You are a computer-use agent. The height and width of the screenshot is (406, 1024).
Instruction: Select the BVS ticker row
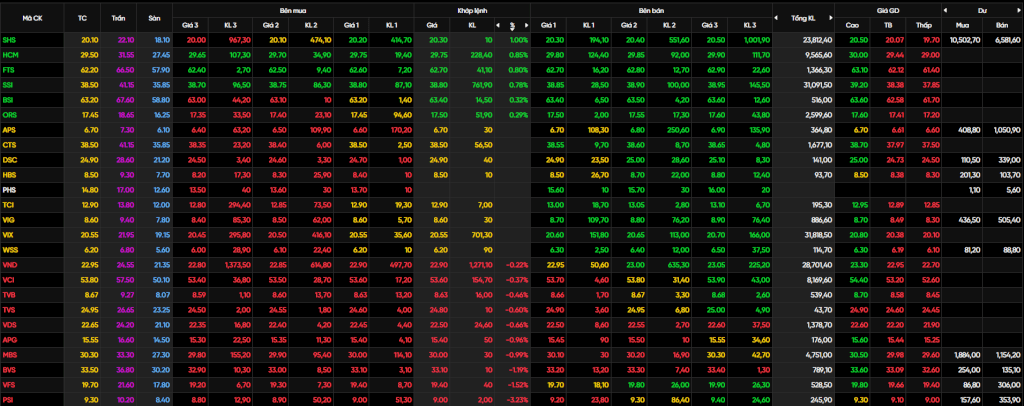tap(512, 370)
